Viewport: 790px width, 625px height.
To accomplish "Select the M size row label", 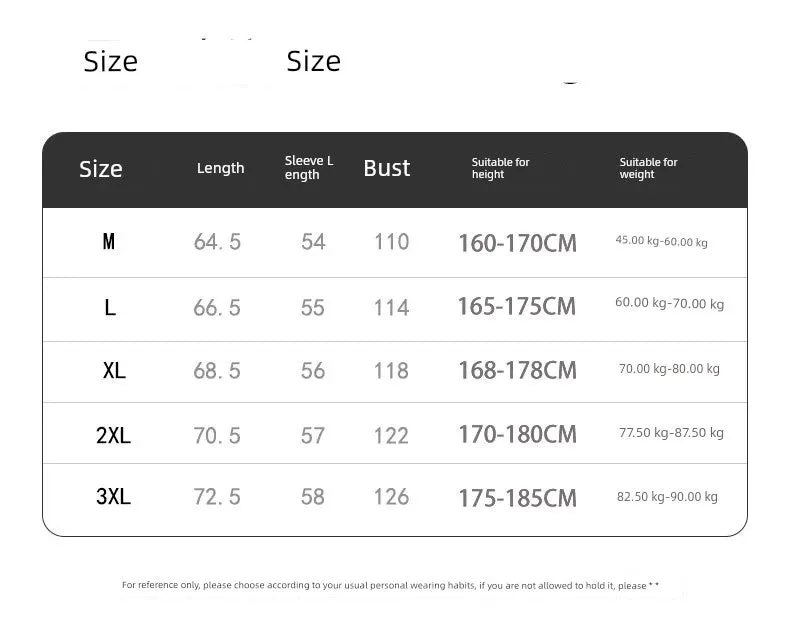I will point(109,242).
